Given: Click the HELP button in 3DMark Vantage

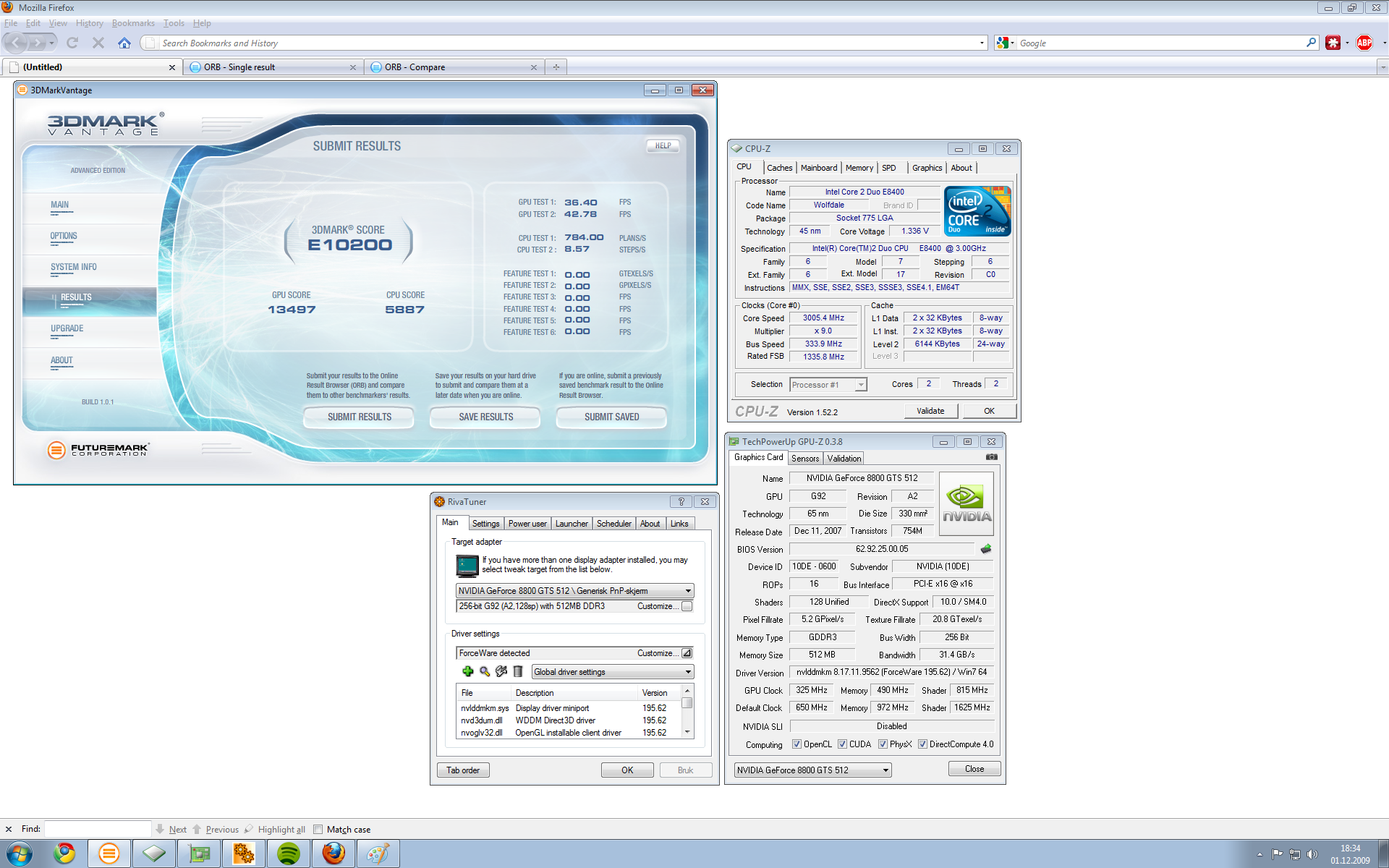Looking at the screenshot, I should (663, 145).
